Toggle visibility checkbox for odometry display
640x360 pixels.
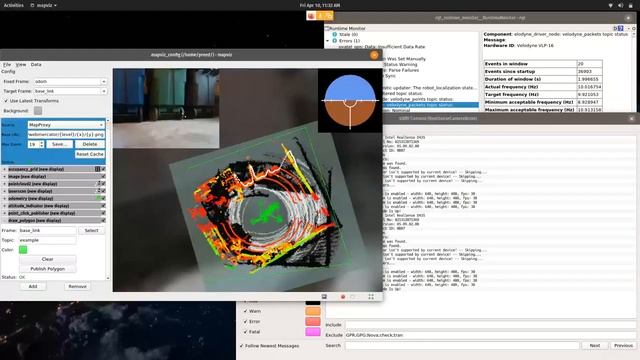[103, 198]
